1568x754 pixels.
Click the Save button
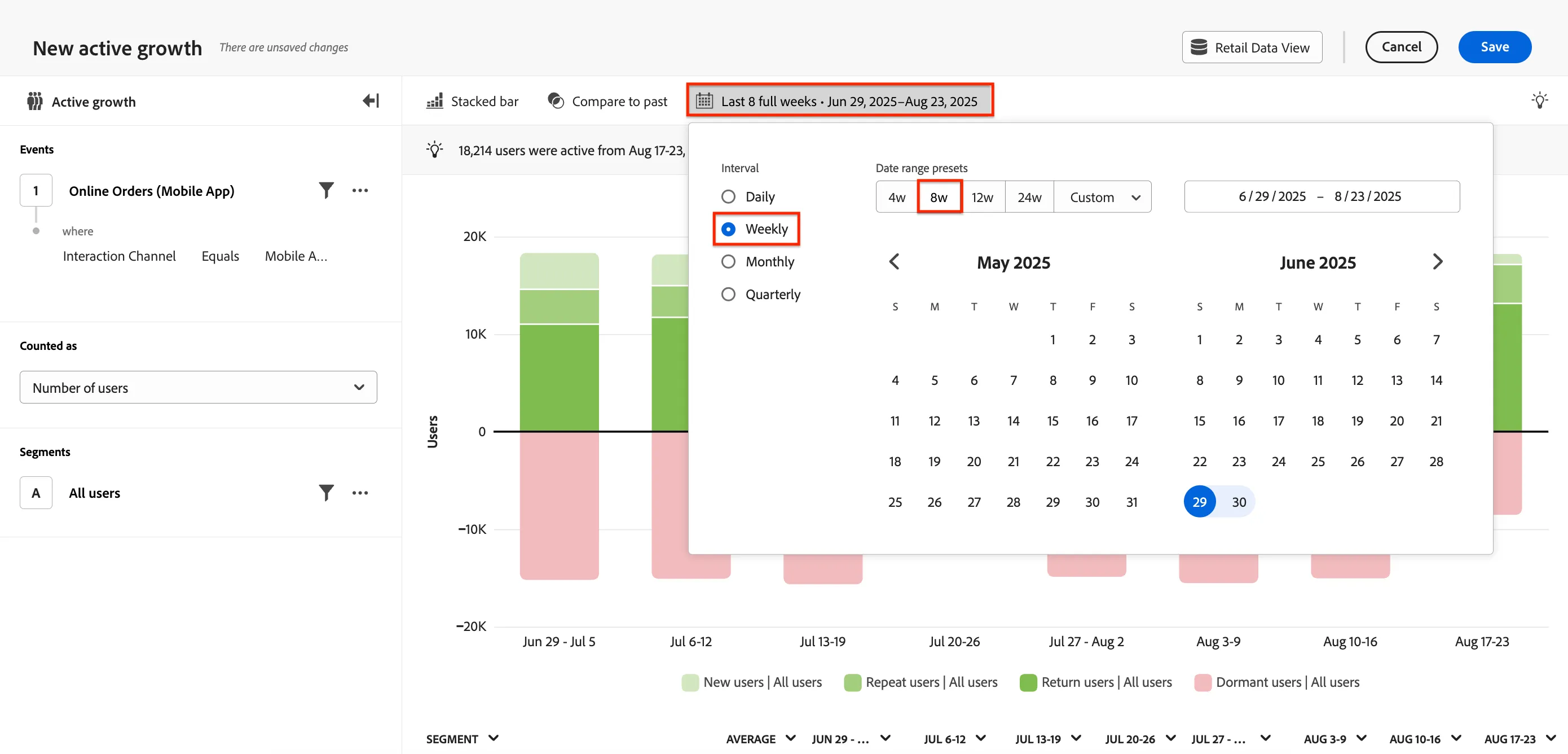[1494, 47]
